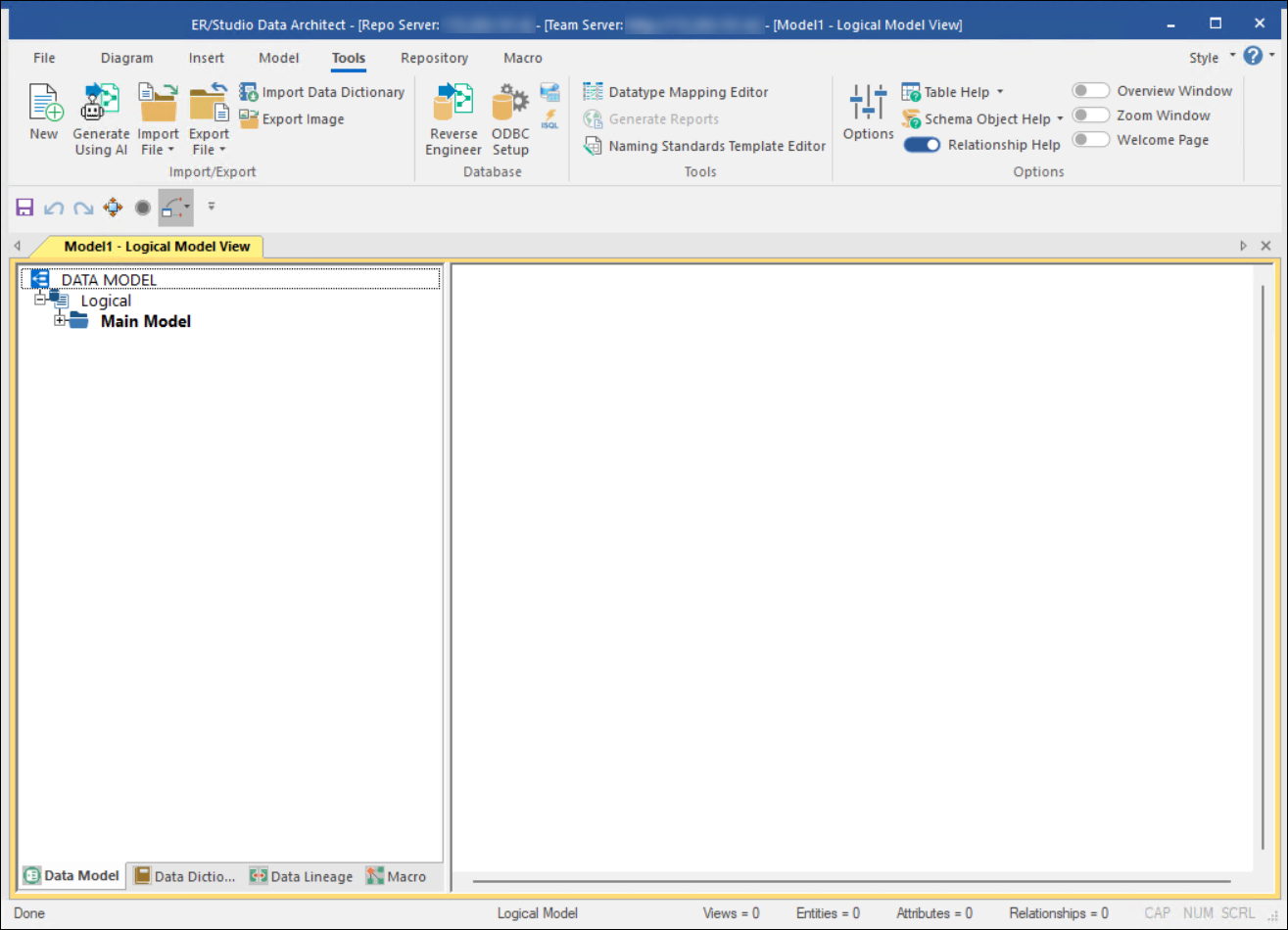Click the left tab scroll arrow

pos(18,246)
